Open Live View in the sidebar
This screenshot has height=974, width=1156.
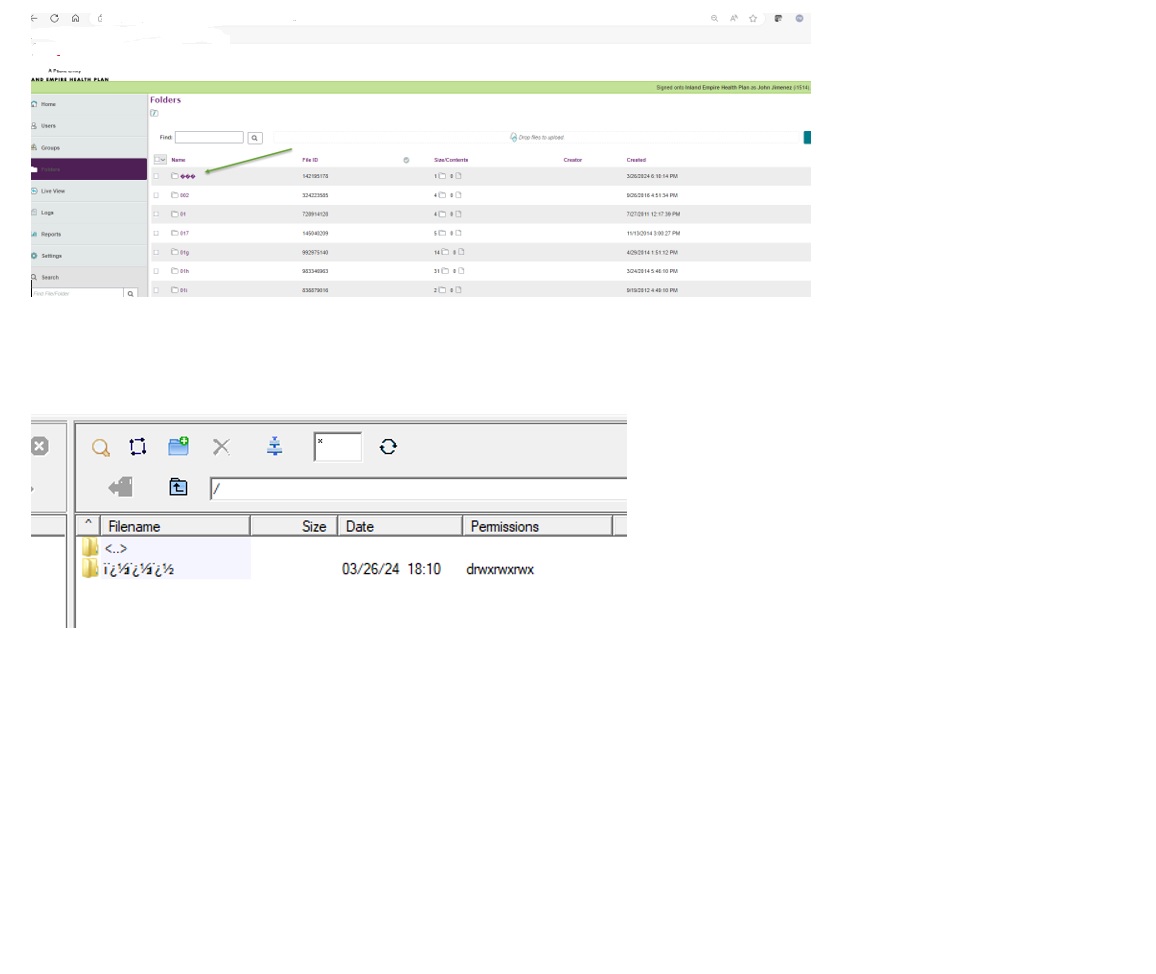click(x=88, y=191)
